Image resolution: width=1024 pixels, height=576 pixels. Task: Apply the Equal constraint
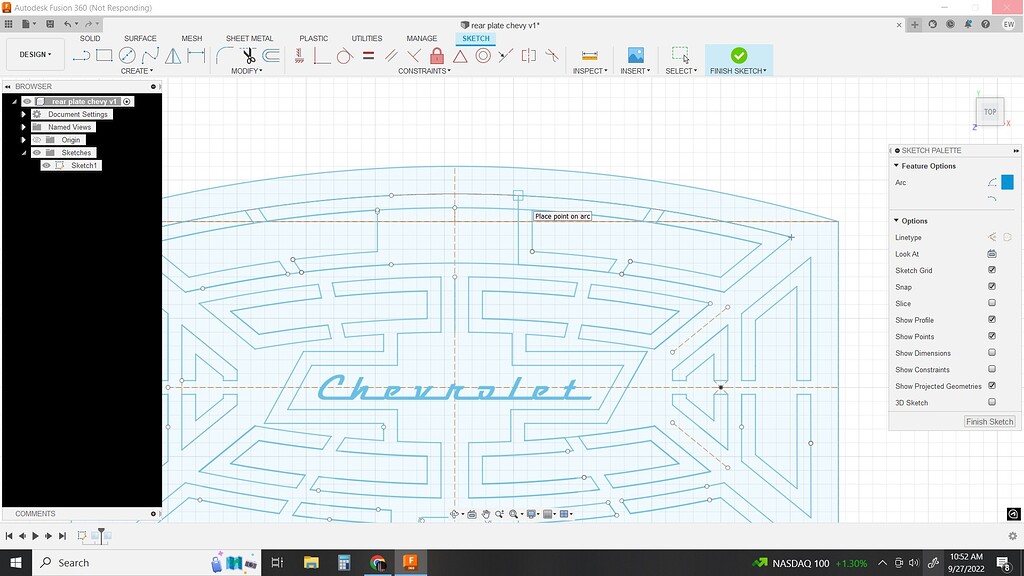(x=368, y=57)
